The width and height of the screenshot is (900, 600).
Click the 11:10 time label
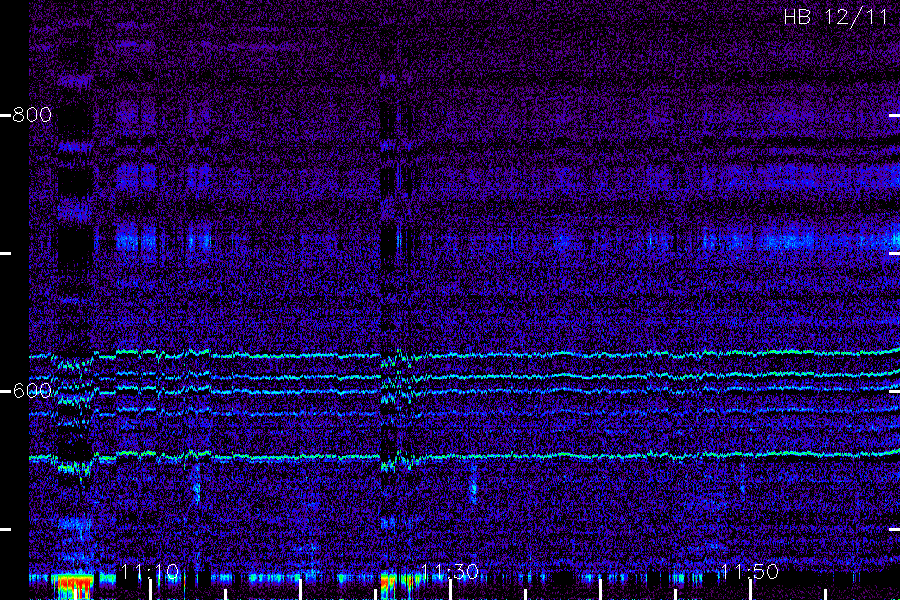(150, 571)
